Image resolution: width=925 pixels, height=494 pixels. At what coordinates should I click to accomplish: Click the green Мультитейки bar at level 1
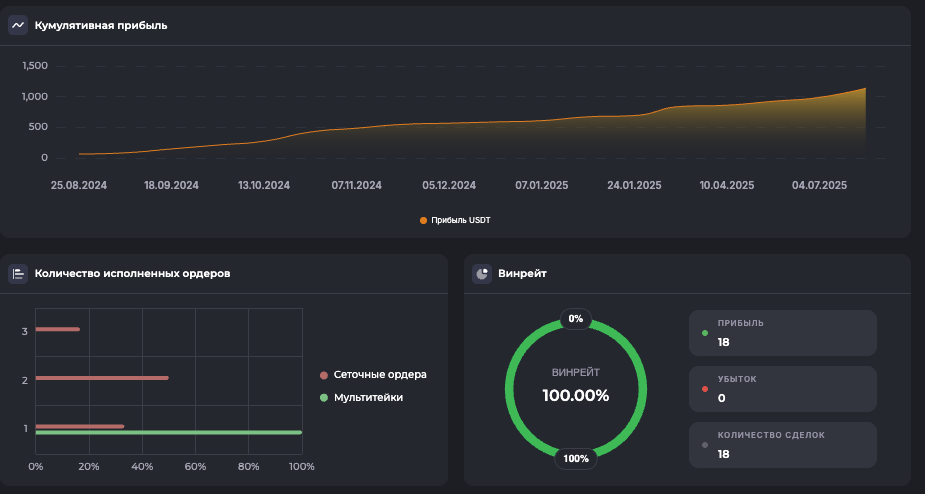168,433
